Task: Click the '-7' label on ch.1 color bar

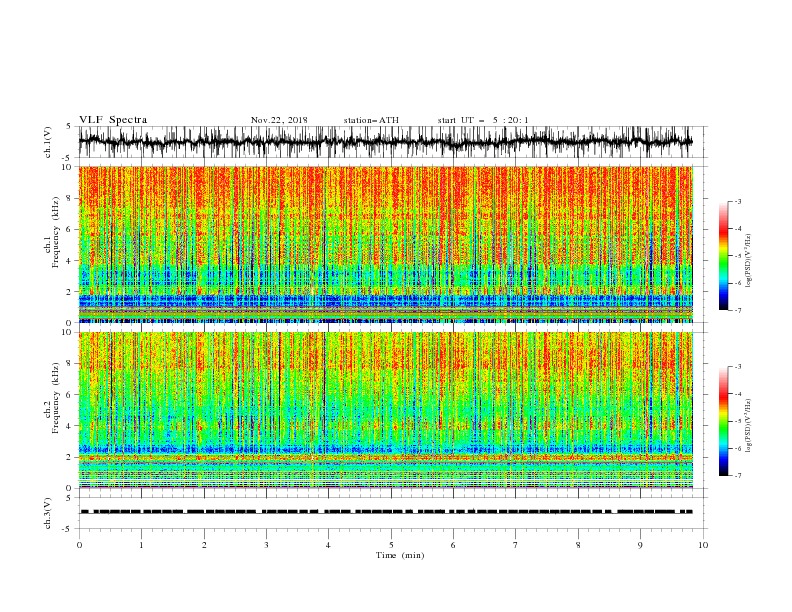Action: (x=737, y=310)
